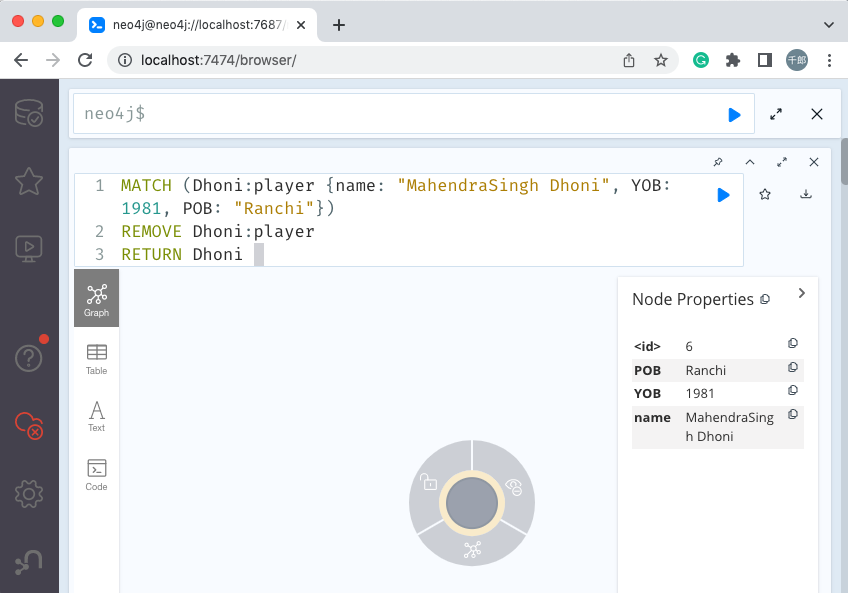The image size is (848, 593).
Task: Bookmark this tab with star
Action: coord(660,60)
